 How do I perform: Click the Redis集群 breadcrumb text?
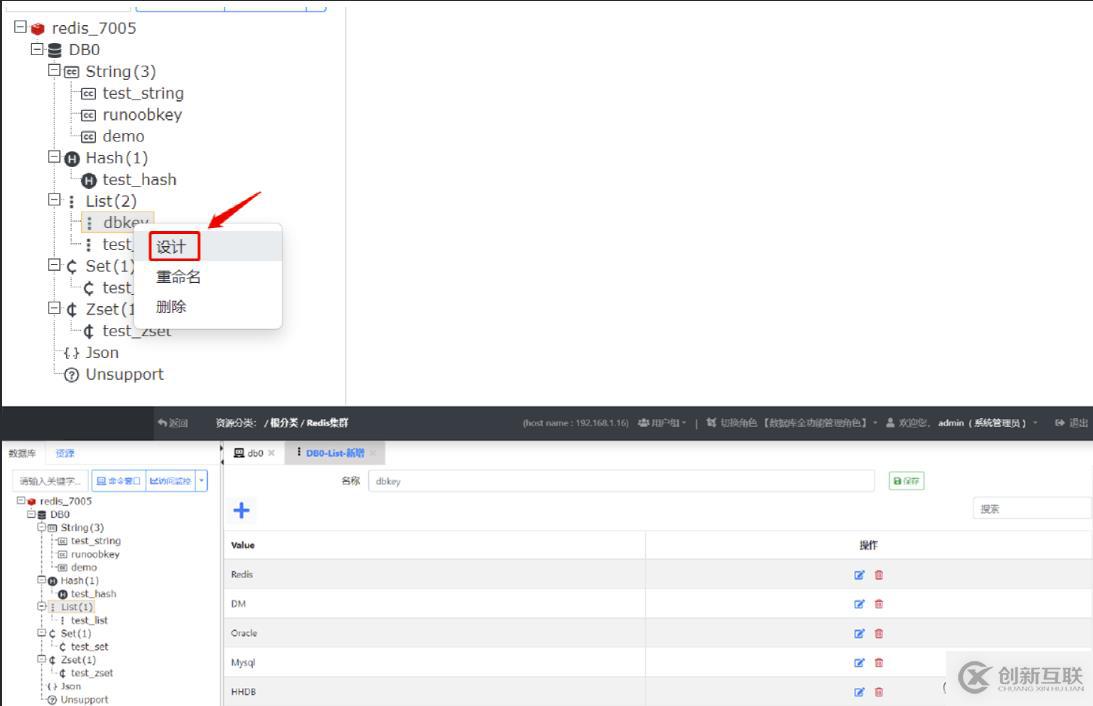coord(327,423)
